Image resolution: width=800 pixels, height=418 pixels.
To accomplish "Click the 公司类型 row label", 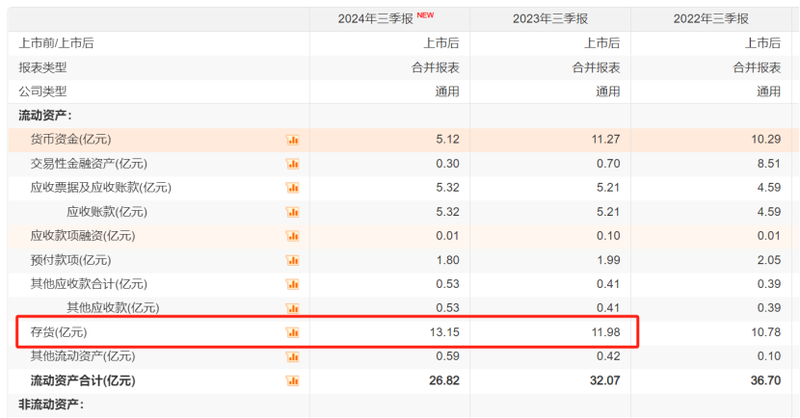I will point(43,91).
